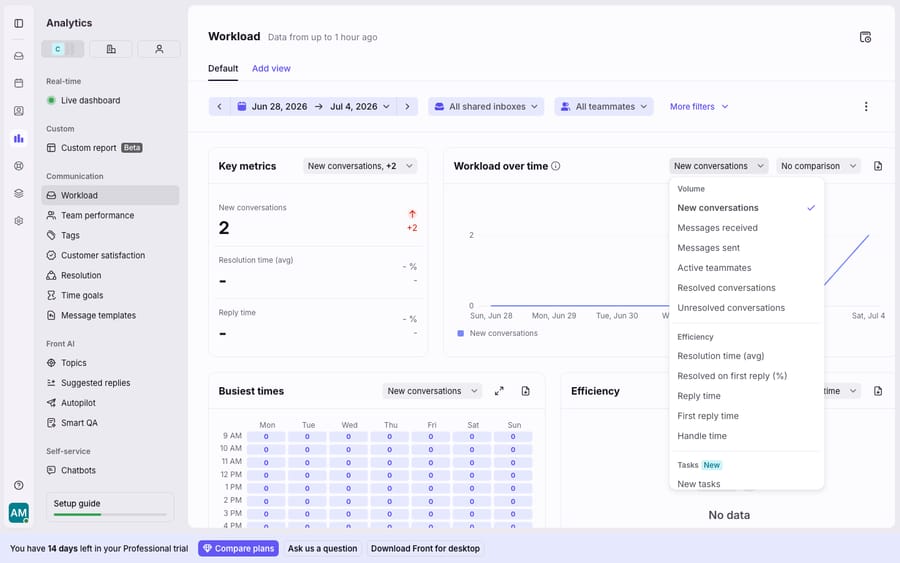Open the Help question mark icon

[19, 486]
